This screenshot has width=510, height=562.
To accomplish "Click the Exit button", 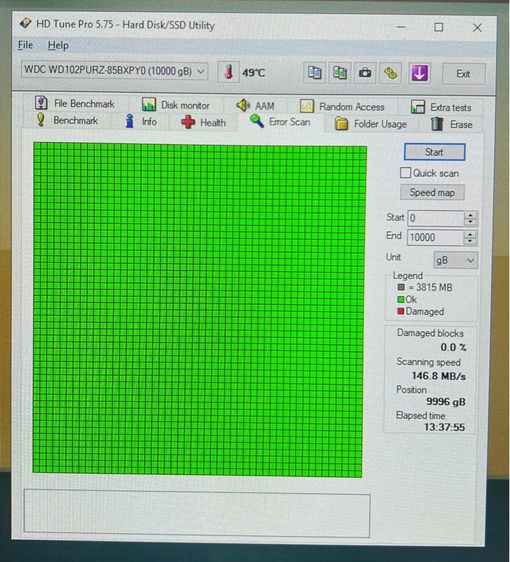I will coord(463,74).
